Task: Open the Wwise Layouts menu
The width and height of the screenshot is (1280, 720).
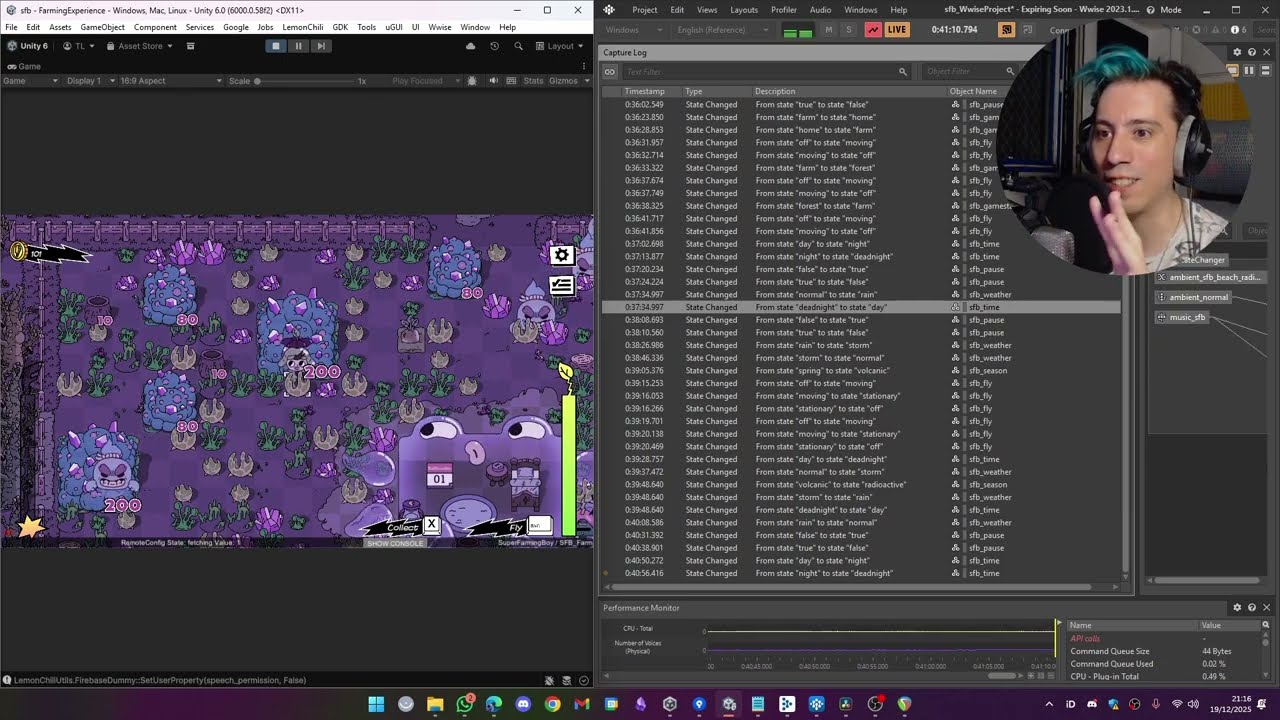Action: click(x=744, y=10)
